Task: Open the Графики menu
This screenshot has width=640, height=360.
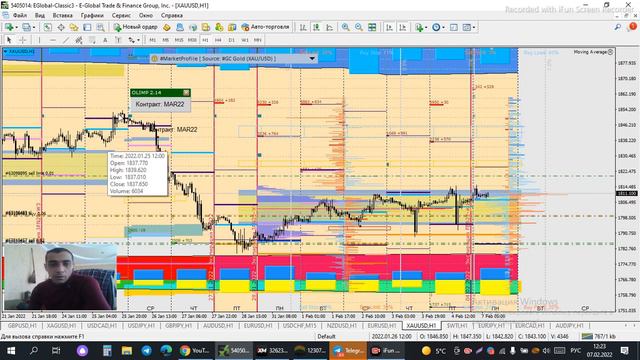Action: click(x=92, y=15)
